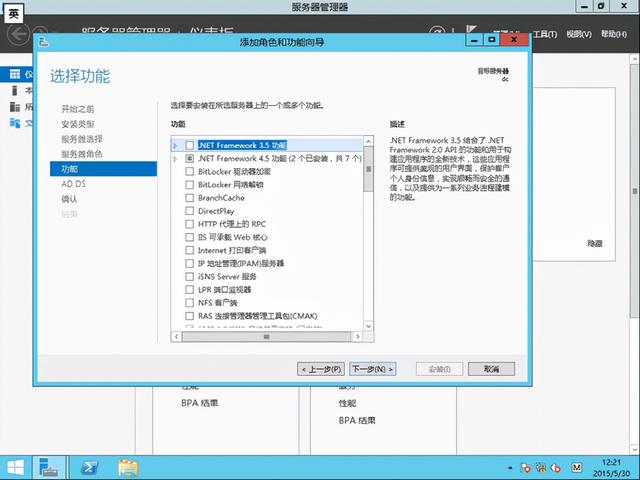Click feature list scroll up arrow
Viewport: 640px width, 480px height.
[368, 141]
